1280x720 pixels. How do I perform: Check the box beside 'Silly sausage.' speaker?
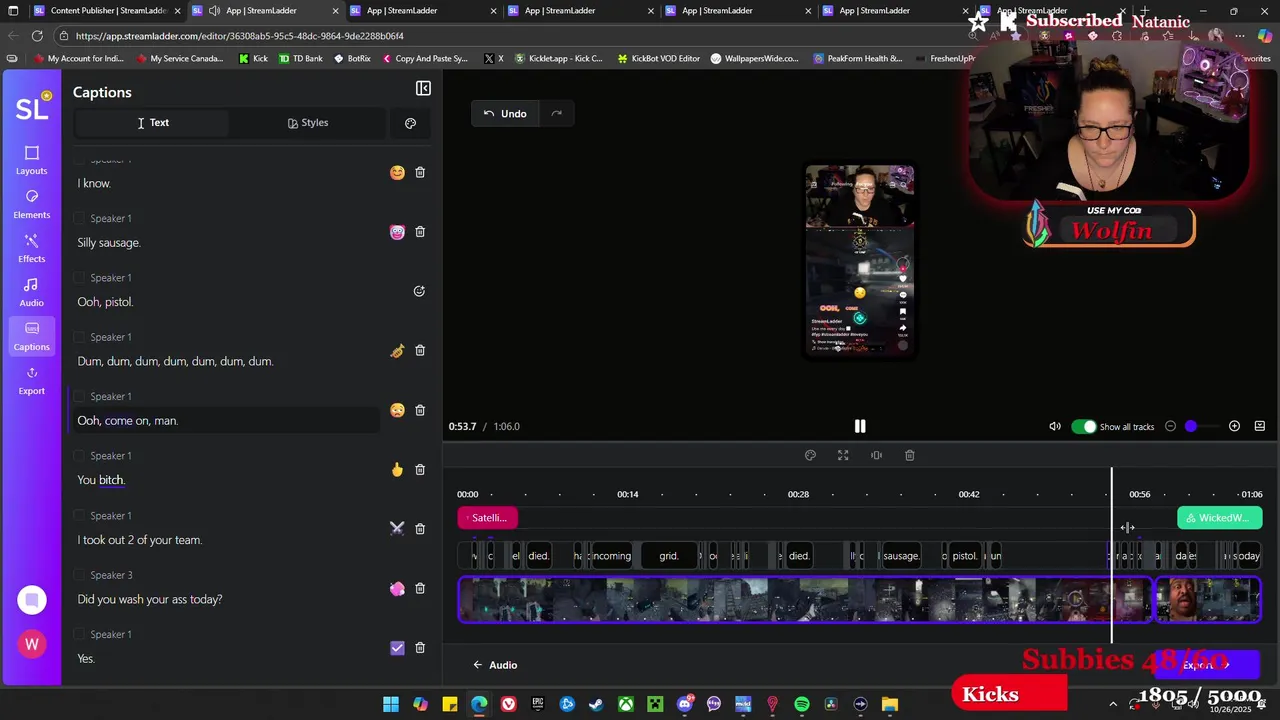coord(80,219)
